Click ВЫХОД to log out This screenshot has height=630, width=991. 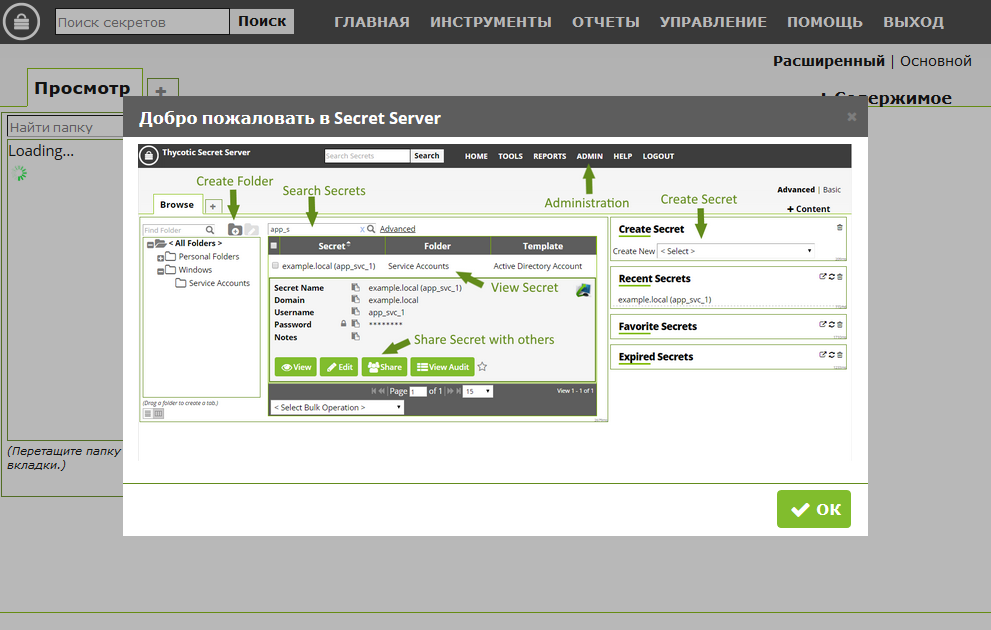pyautogui.click(x=913, y=22)
